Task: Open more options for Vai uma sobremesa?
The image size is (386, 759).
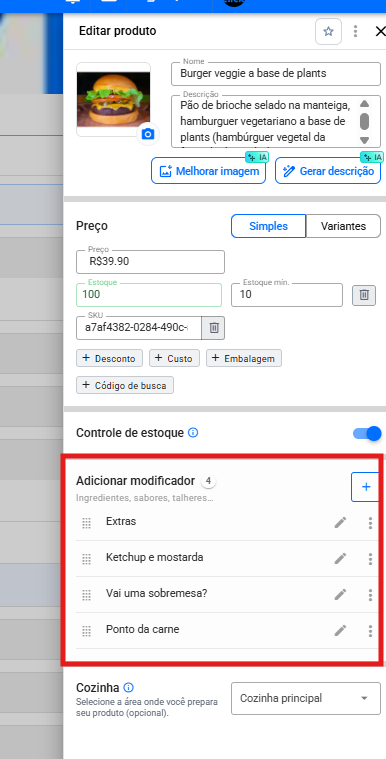Action: click(370, 594)
